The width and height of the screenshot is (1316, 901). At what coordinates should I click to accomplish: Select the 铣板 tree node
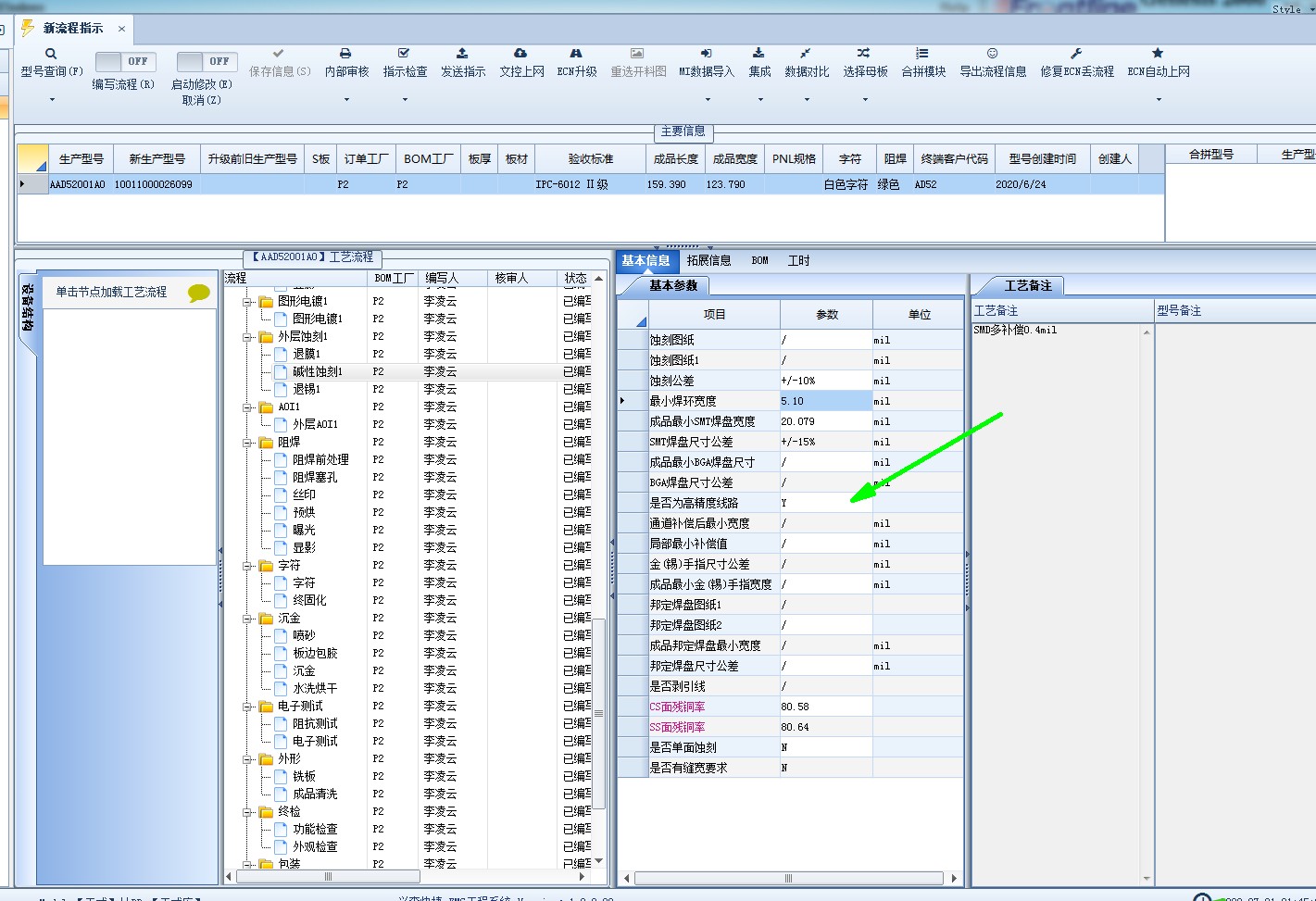pos(304,777)
